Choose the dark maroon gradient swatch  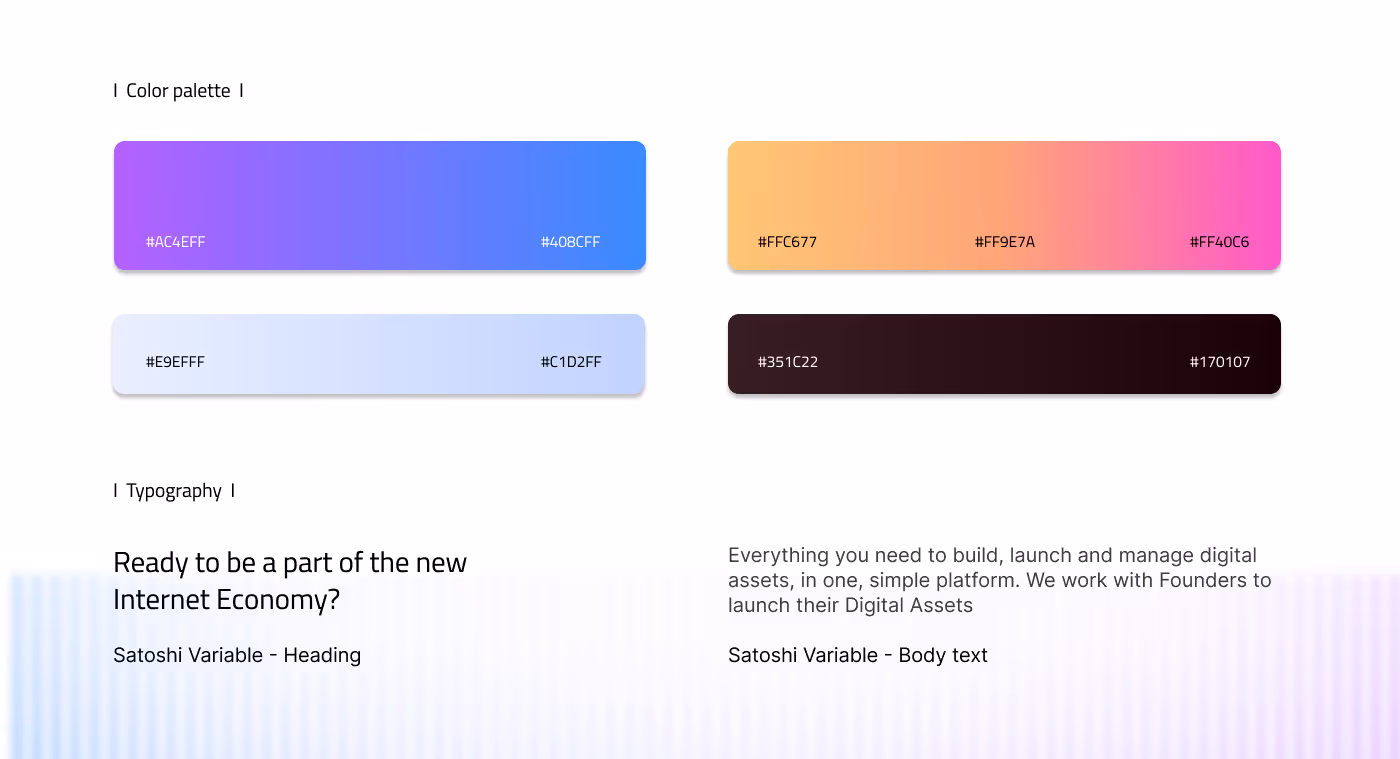(1004, 340)
